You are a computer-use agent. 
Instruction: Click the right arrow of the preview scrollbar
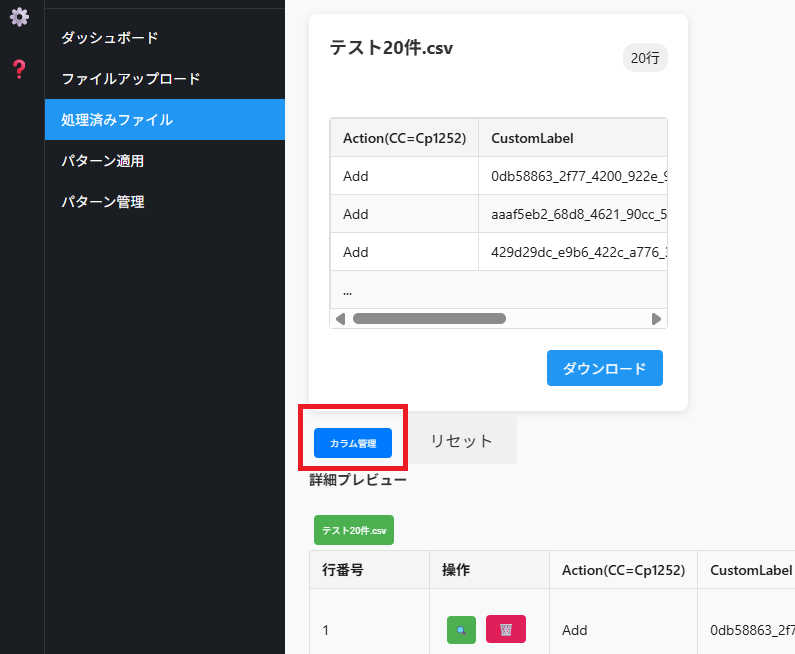tap(656, 319)
